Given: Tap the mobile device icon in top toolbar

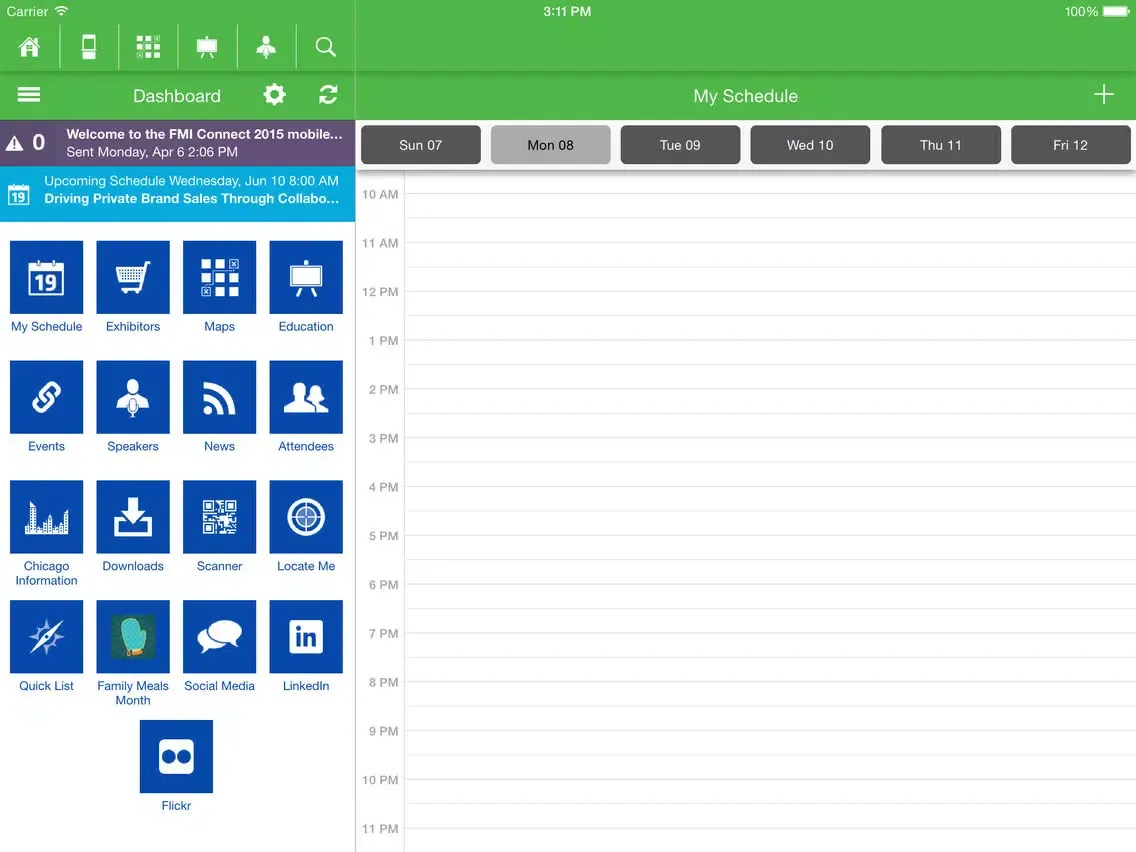Looking at the screenshot, I should tap(89, 47).
